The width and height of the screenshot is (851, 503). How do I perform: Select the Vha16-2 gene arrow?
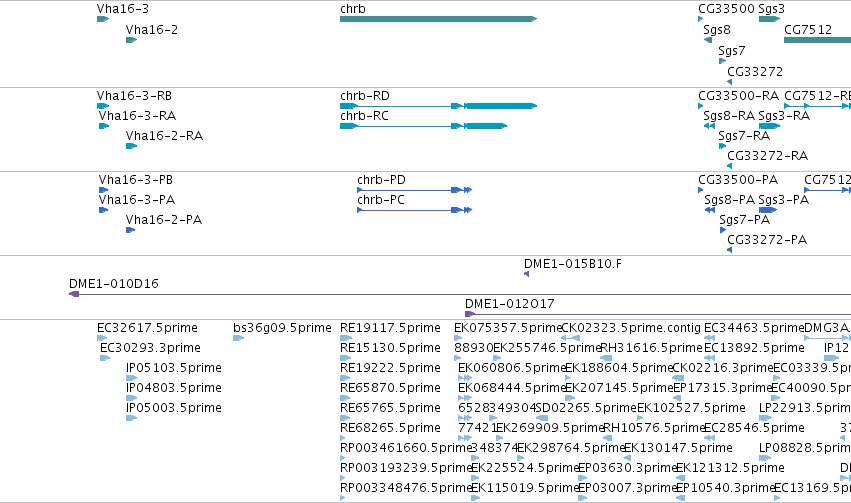tap(131, 40)
